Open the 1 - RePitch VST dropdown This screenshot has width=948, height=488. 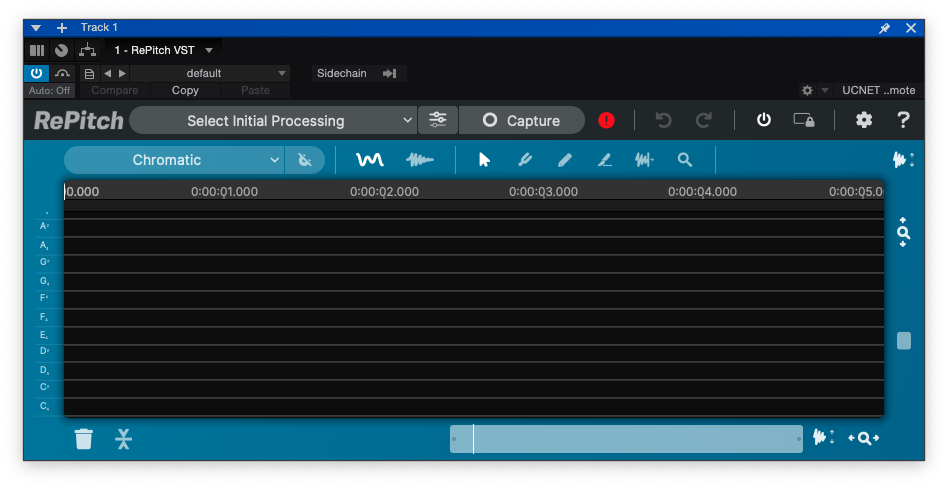[x=163, y=50]
